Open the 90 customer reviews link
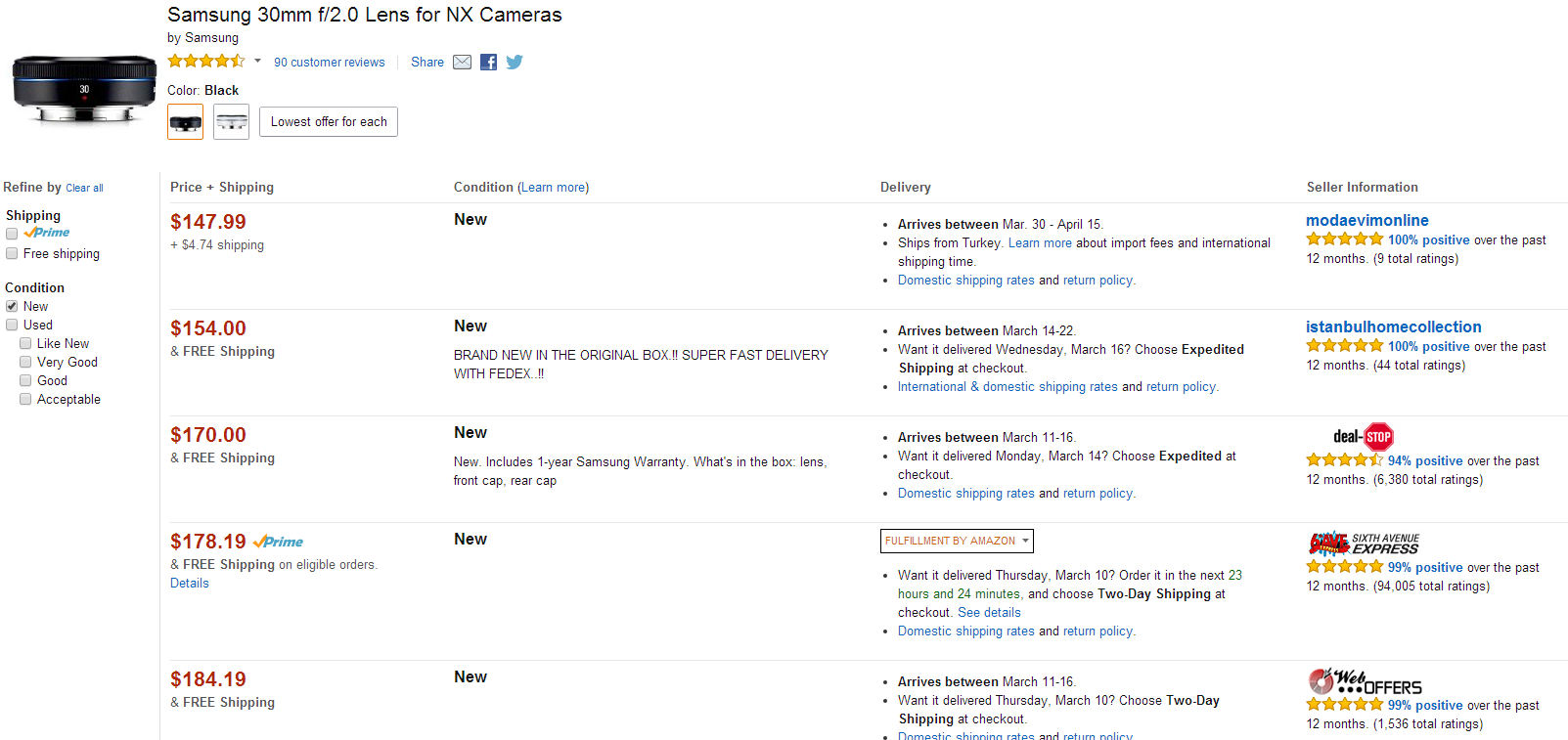Image resolution: width=1568 pixels, height=740 pixels. click(x=329, y=63)
